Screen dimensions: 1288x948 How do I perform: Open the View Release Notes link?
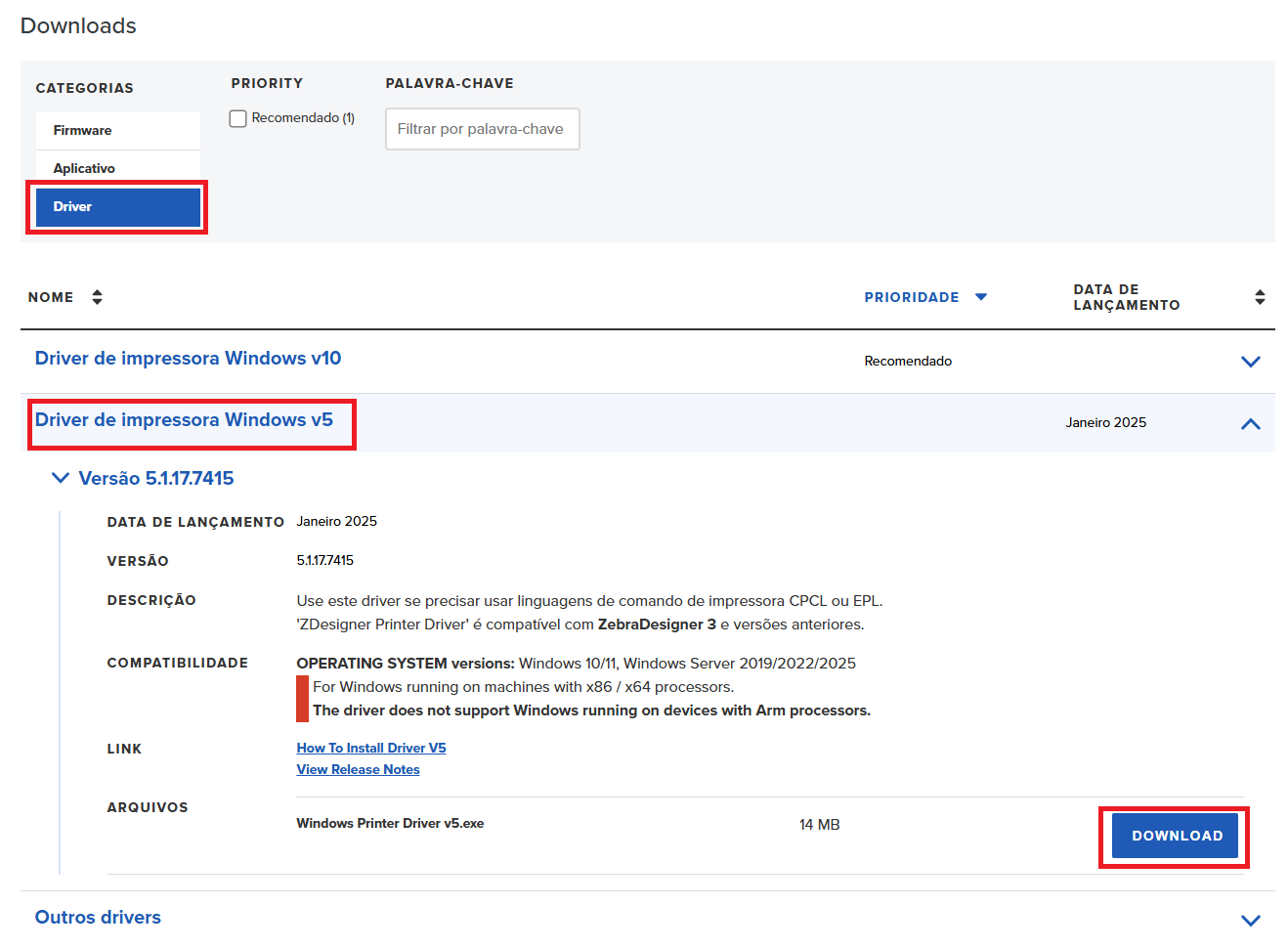(358, 769)
